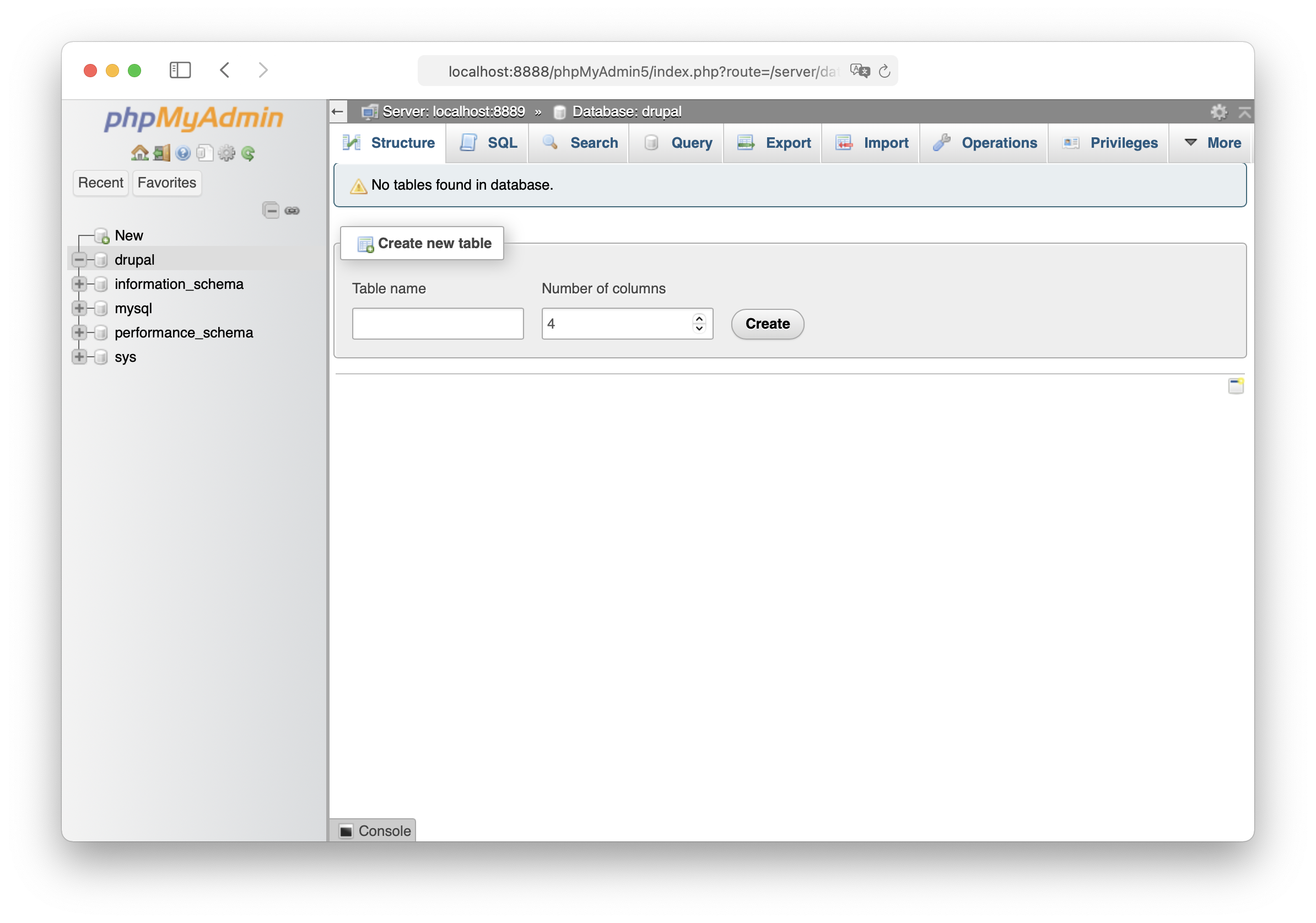Expand the mysql database tree item
1316x923 pixels.
pos(82,307)
